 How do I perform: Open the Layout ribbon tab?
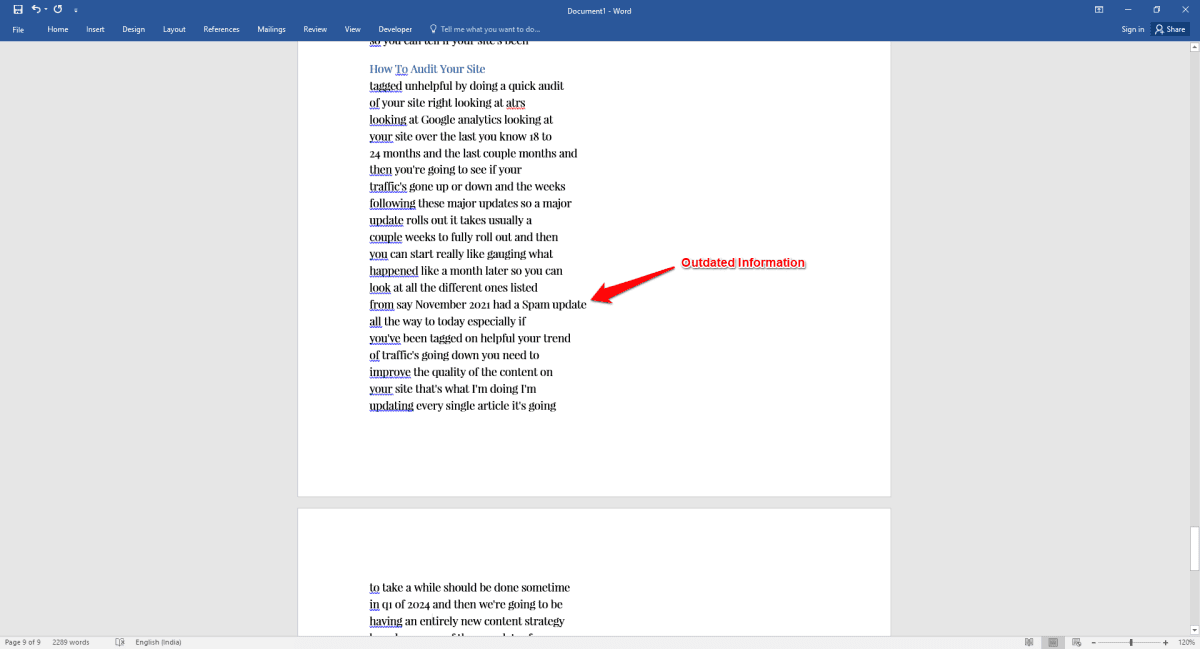pyautogui.click(x=174, y=29)
